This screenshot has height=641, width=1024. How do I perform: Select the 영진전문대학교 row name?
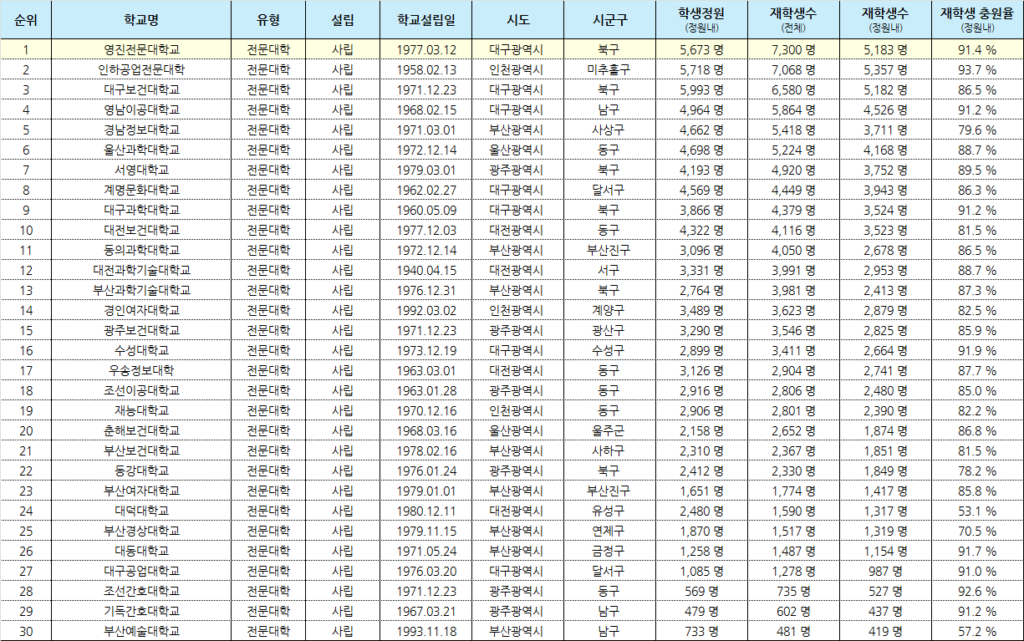pos(142,50)
